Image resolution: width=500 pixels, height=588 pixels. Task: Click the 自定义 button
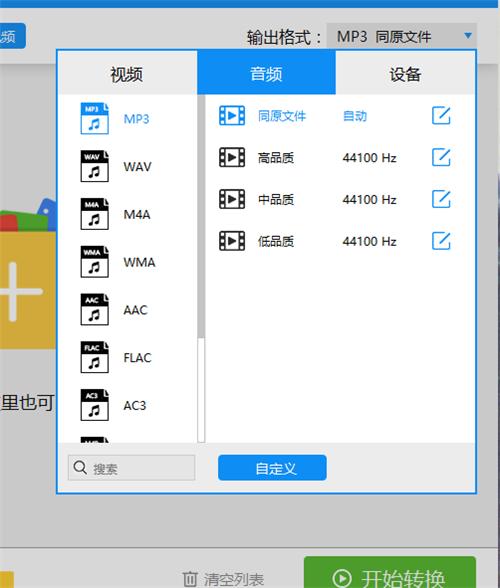[x=272, y=468]
